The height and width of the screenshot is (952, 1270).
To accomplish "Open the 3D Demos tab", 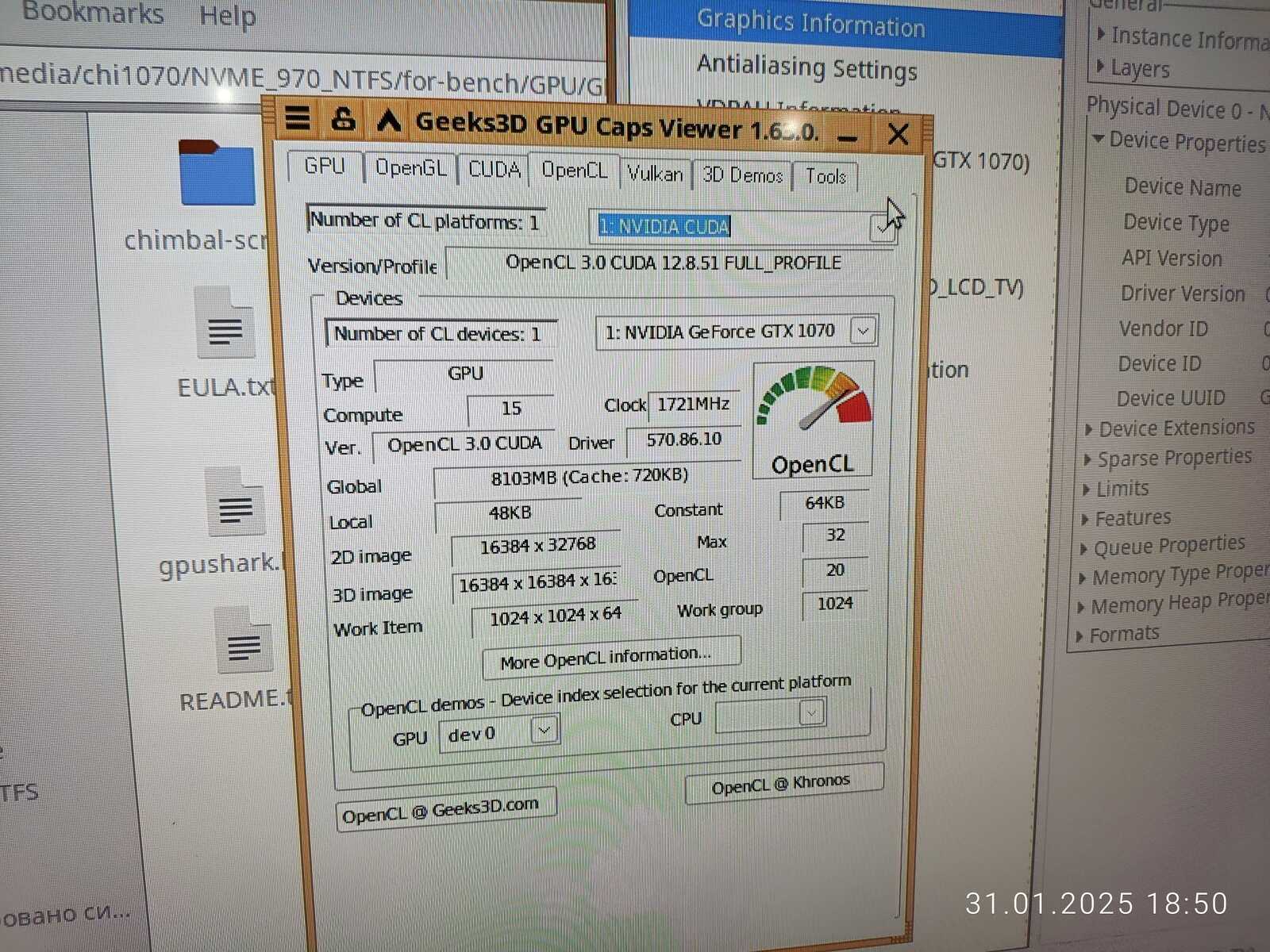I will pyautogui.click(x=743, y=175).
